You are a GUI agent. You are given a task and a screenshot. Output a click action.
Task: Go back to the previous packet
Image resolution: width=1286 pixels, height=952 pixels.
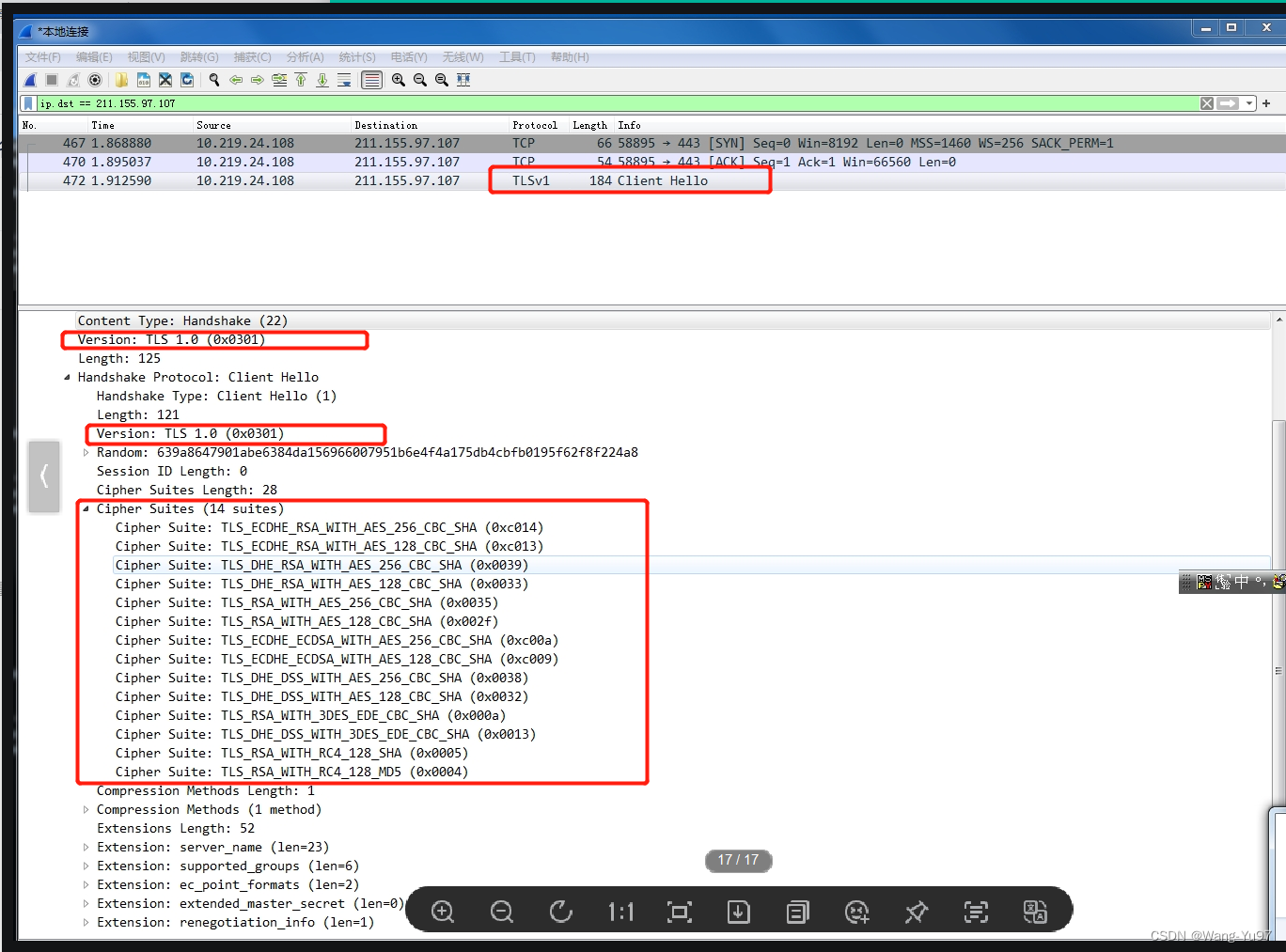click(236, 80)
